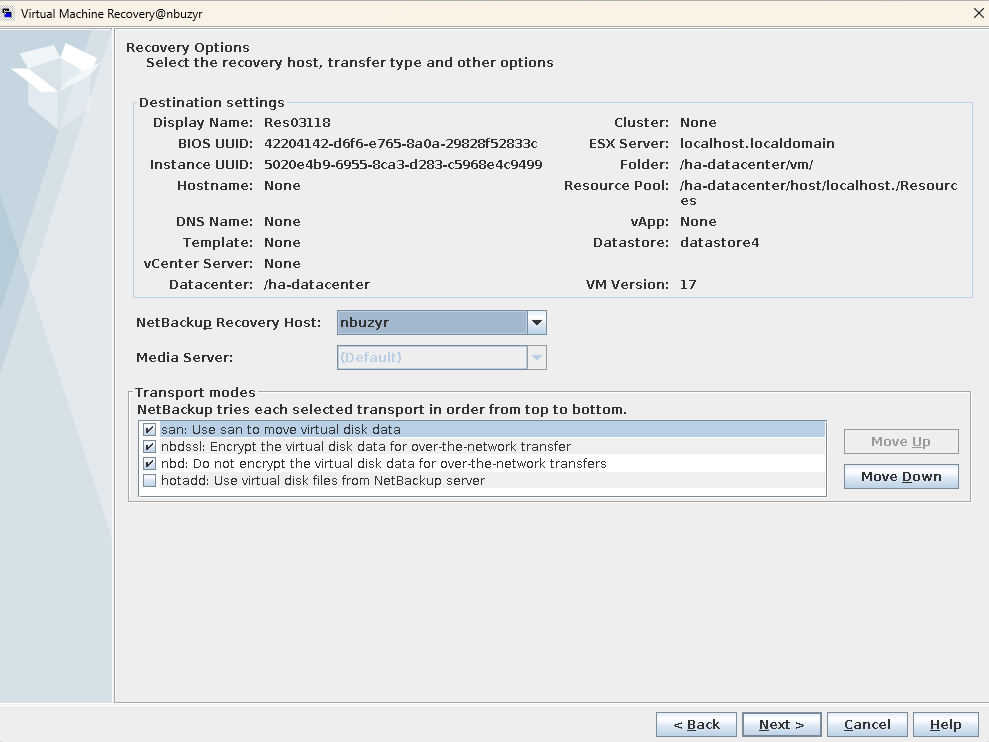Image resolution: width=989 pixels, height=742 pixels.
Task: Toggle the san transport mode checkbox
Action: pyautogui.click(x=149, y=430)
